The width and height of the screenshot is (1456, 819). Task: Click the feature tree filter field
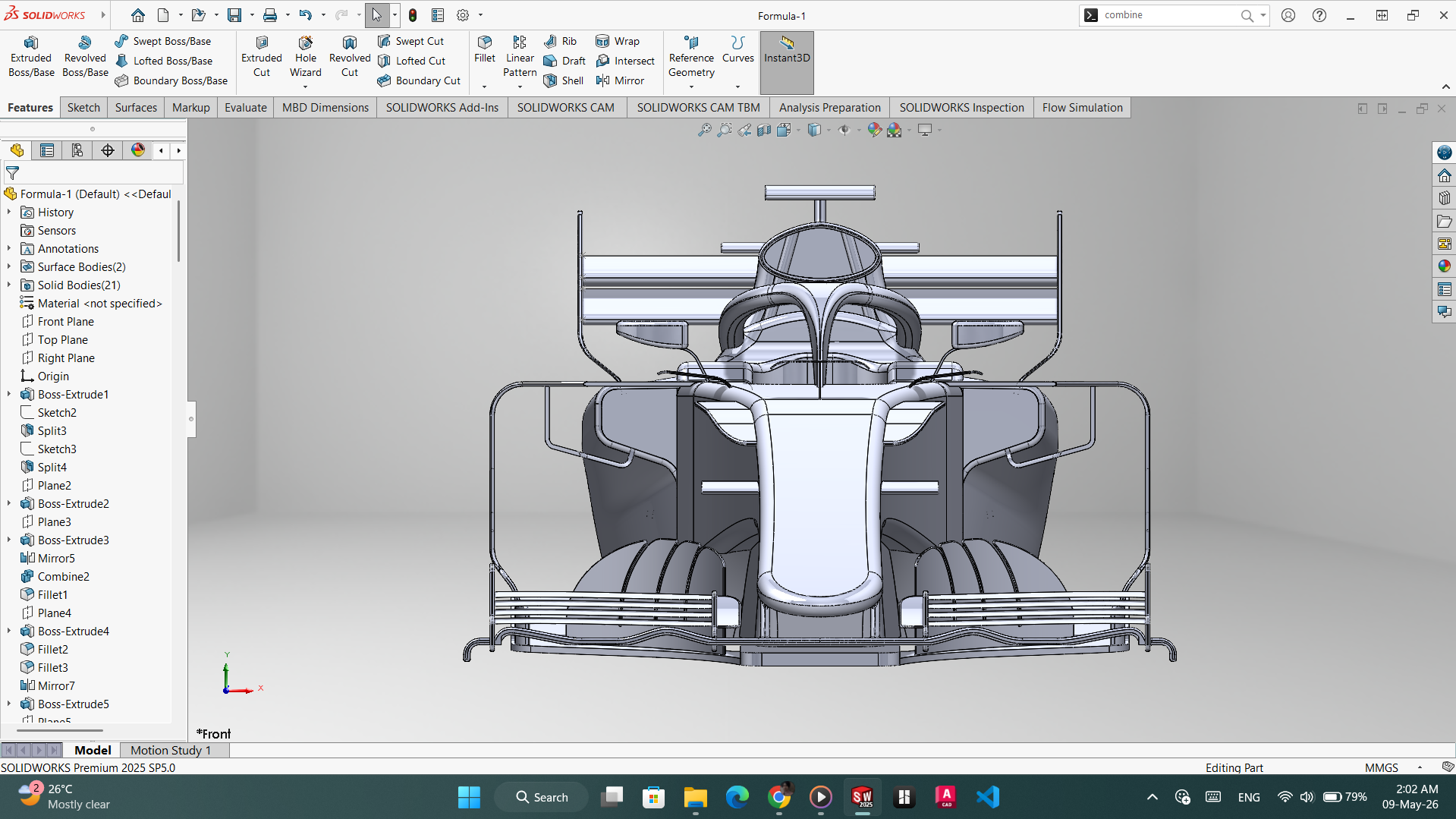[94, 173]
